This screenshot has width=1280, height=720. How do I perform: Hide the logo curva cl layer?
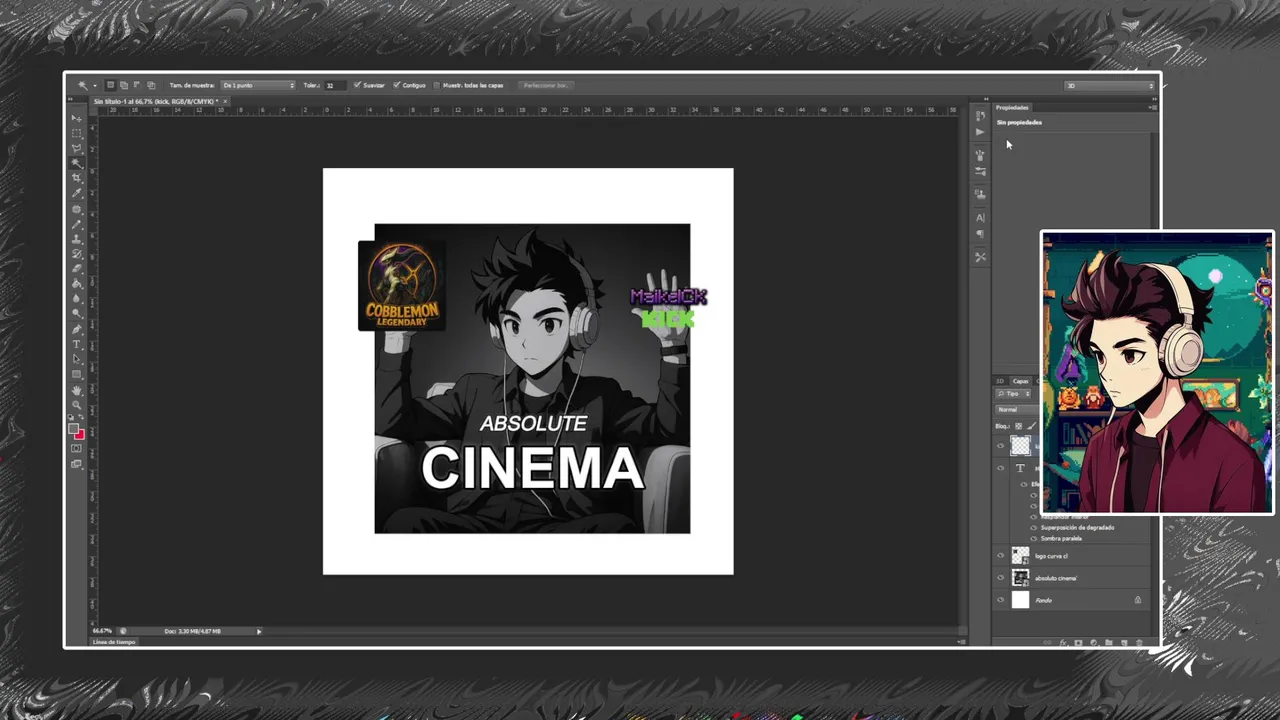[1000, 556]
